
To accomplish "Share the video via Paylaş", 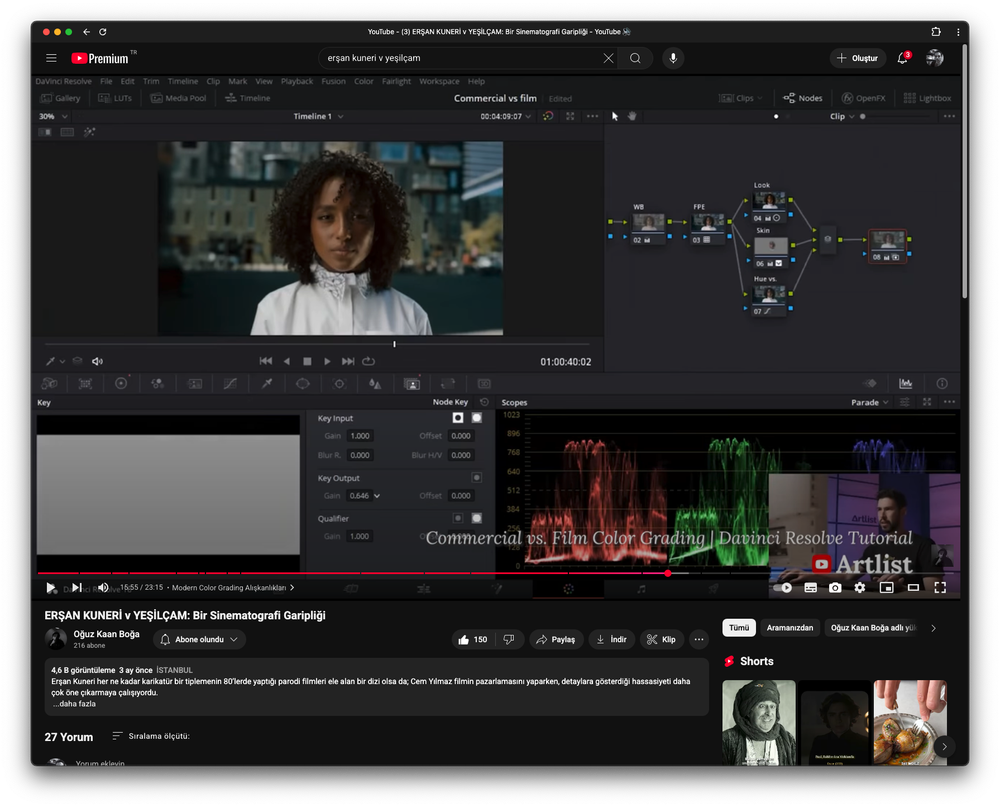I will pyautogui.click(x=556, y=639).
